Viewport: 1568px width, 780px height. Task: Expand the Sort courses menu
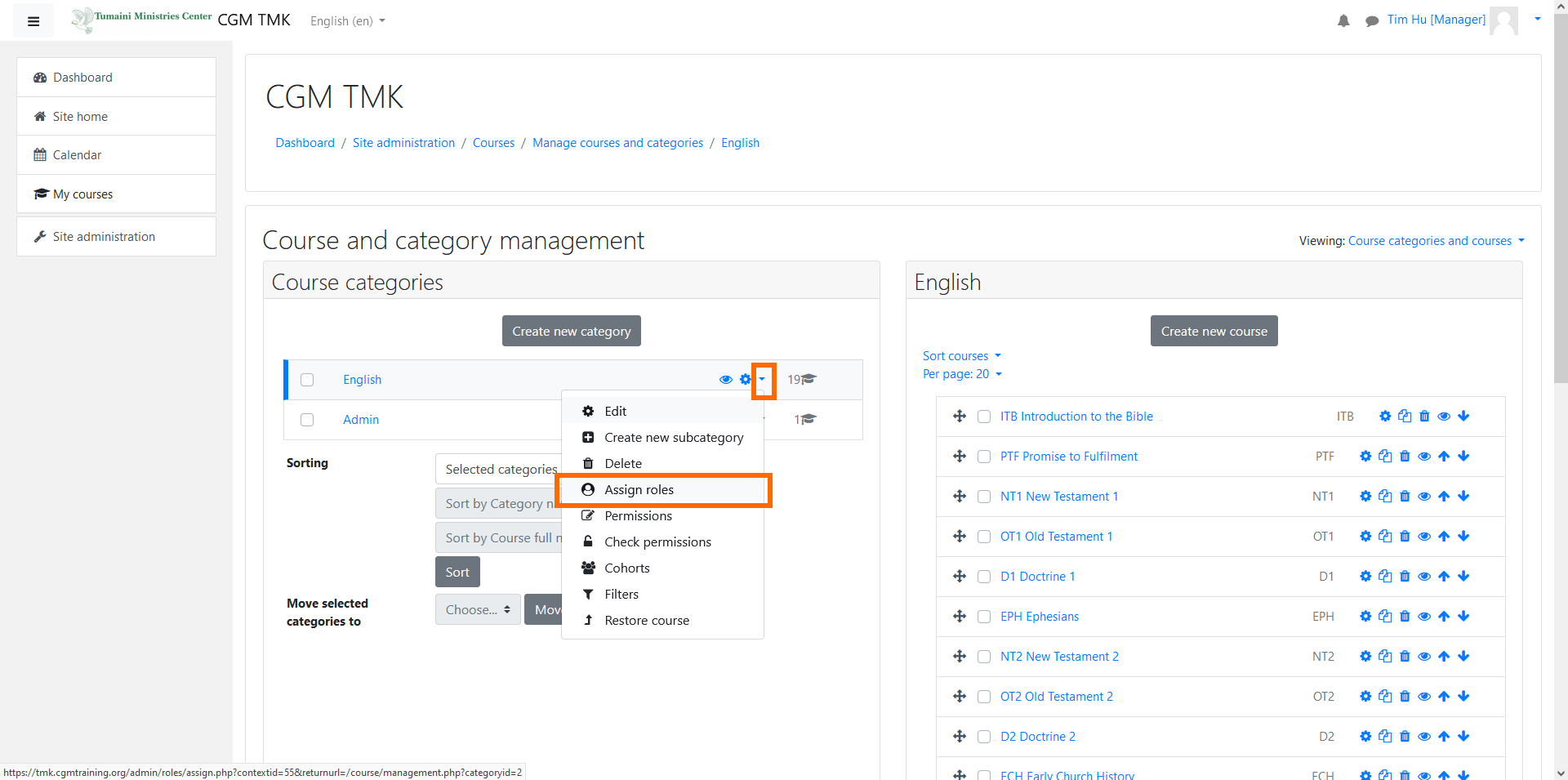point(962,356)
